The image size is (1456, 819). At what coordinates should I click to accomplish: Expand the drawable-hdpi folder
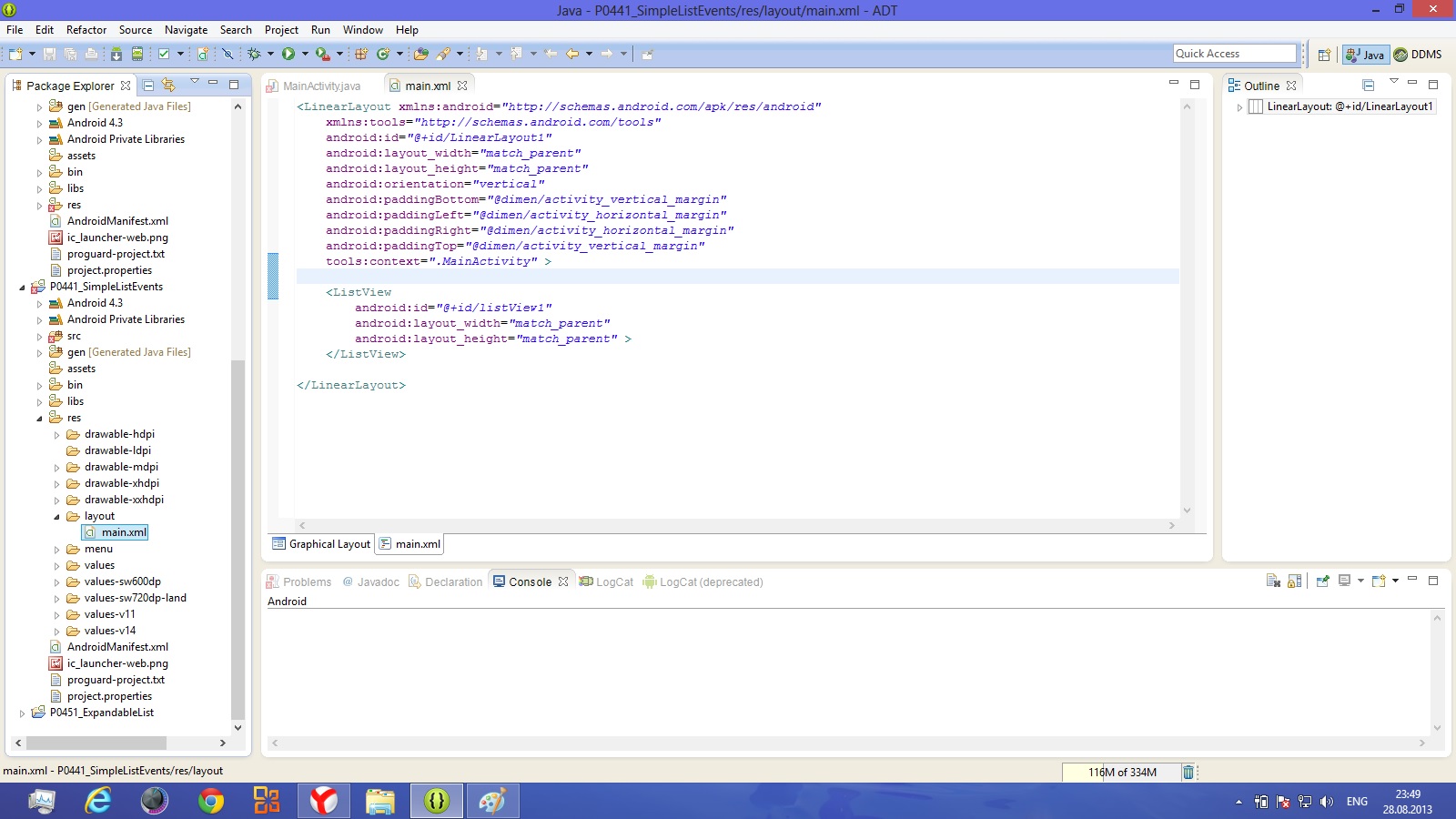click(56, 435)
